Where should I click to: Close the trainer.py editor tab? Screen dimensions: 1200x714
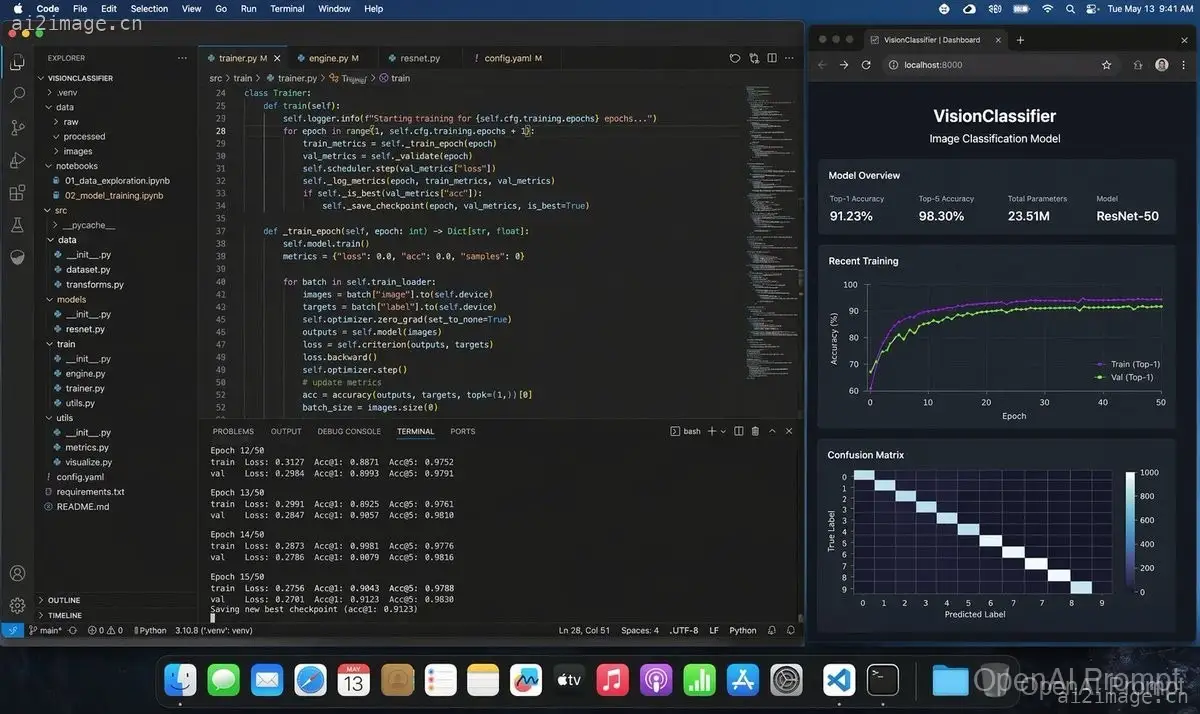click(x=276, y=58)
